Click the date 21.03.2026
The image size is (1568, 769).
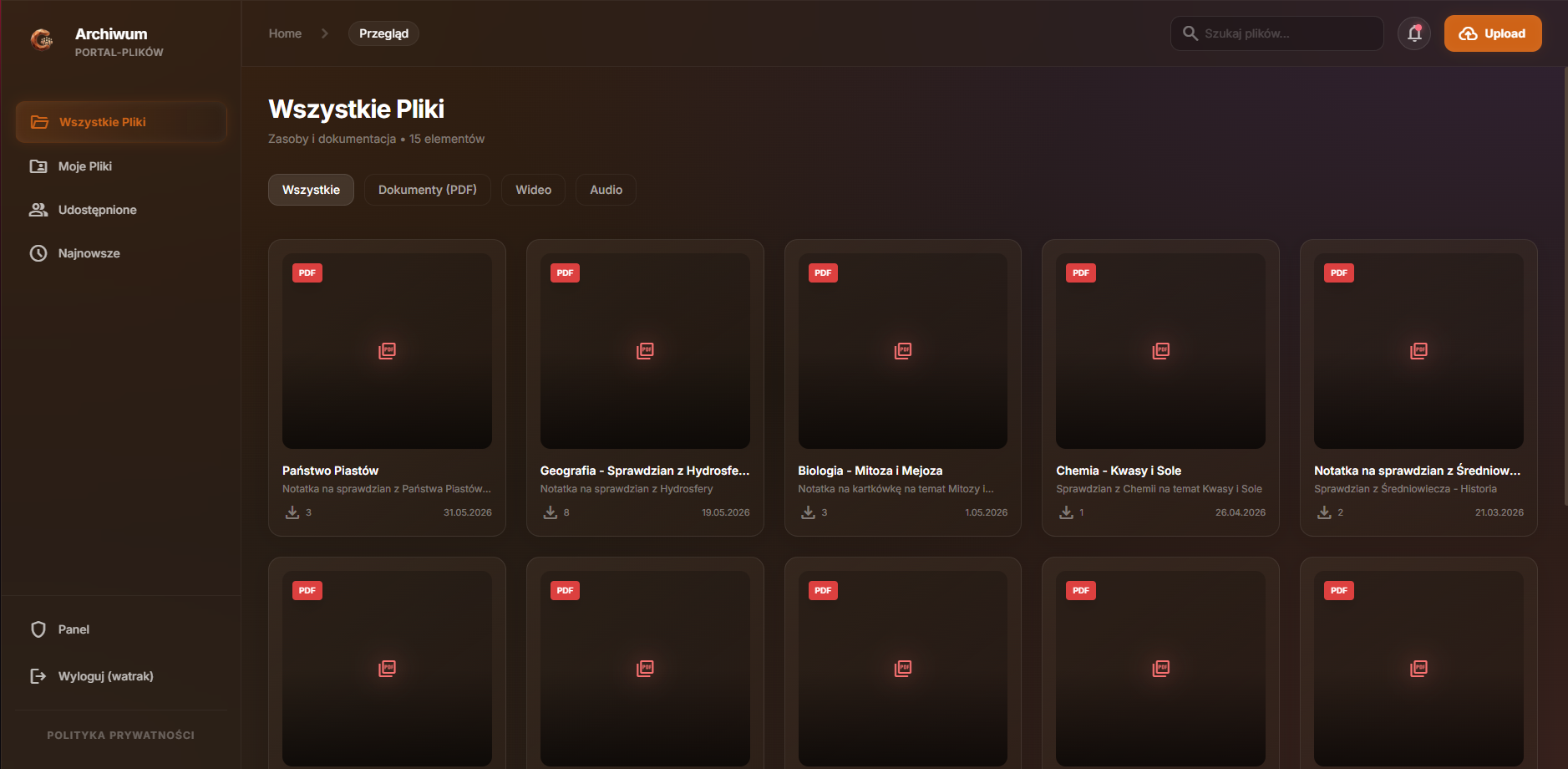1499,512
